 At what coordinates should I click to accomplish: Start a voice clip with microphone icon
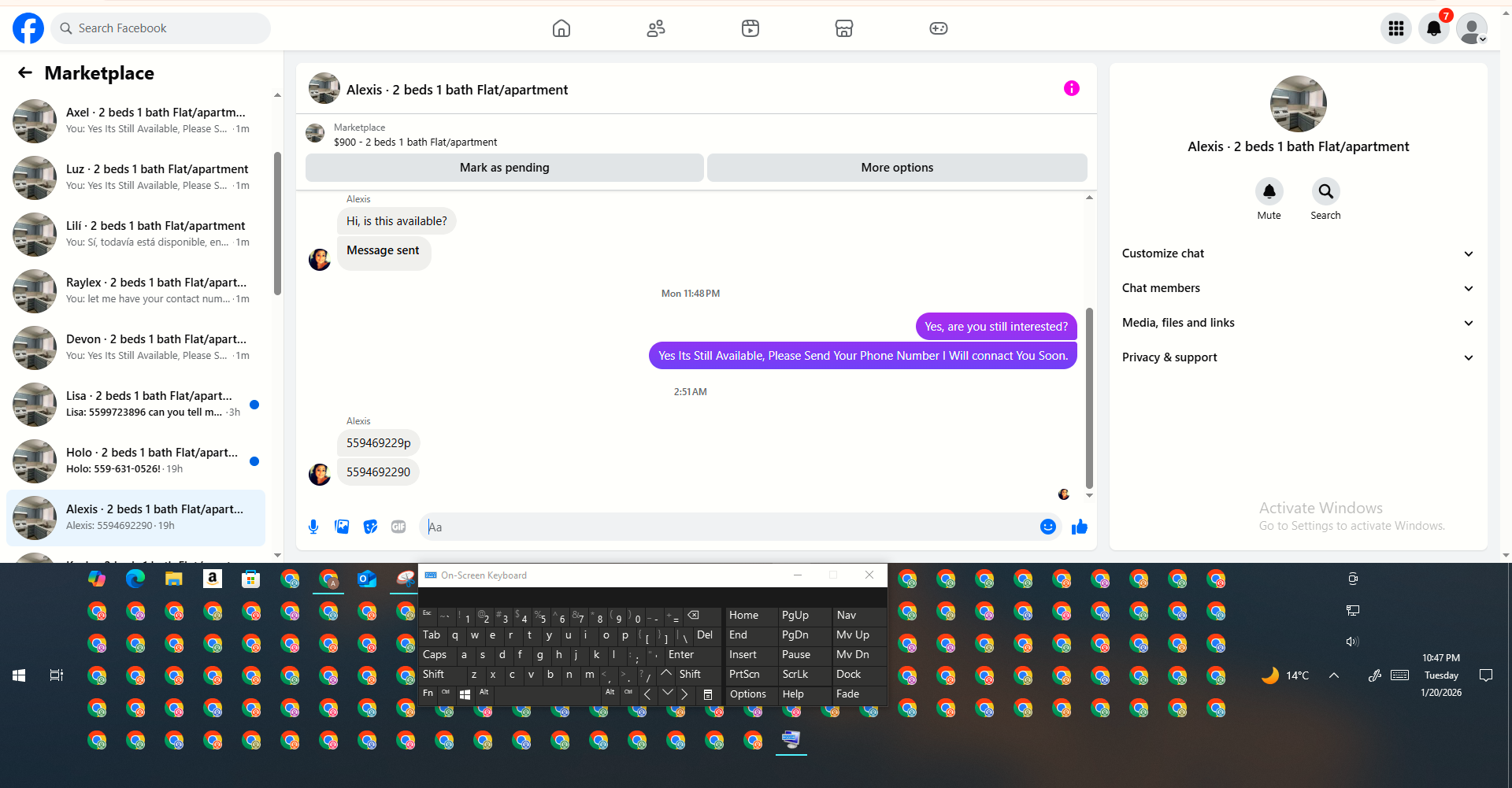tap(313, 527)
